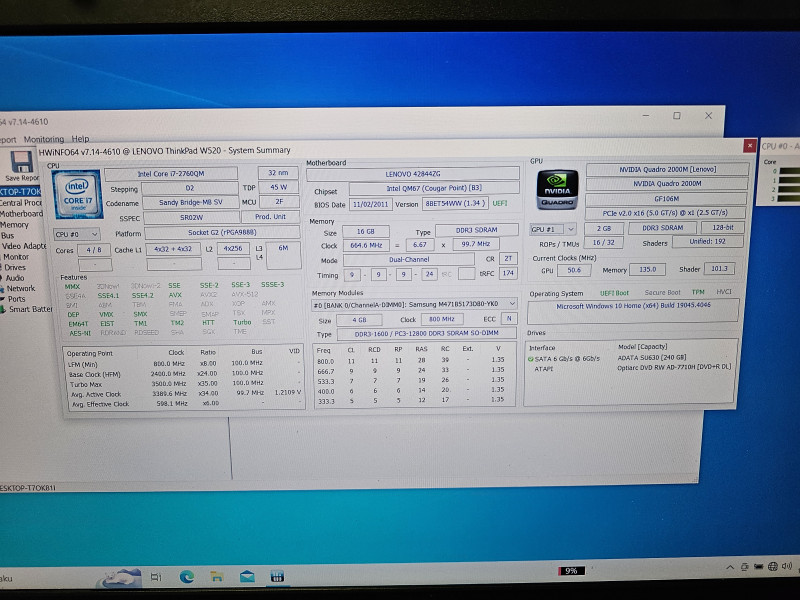
Task: Click the network globe icon in the system tray
Action: click(x=773, y=566)
